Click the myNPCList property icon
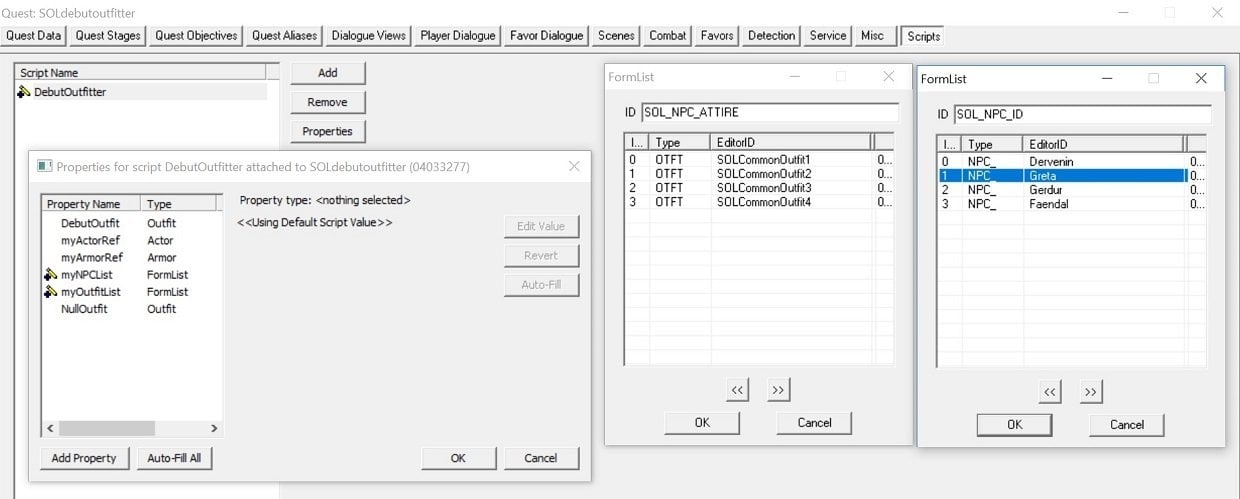Image resolution: width=1240 pixels, height=499 pixels. (51, 274)
